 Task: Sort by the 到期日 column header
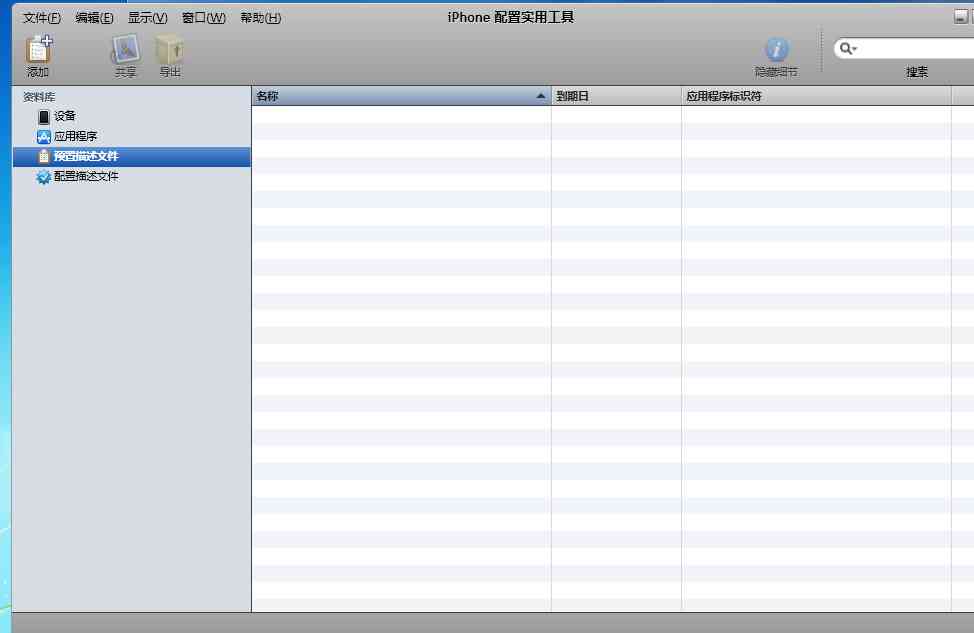[616, 96]
